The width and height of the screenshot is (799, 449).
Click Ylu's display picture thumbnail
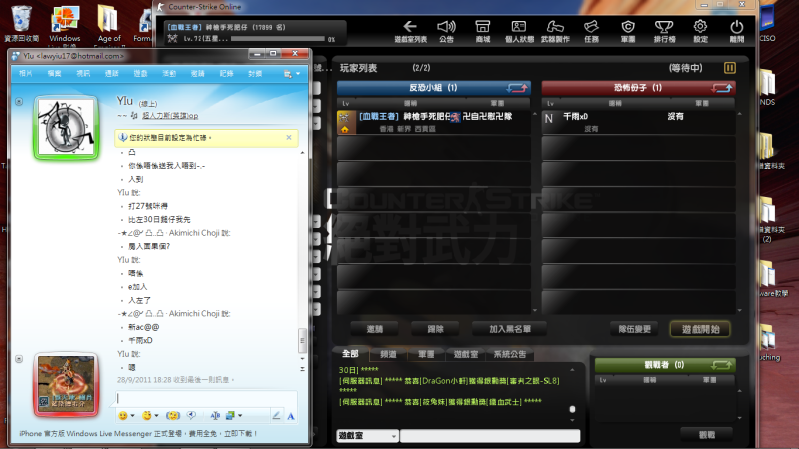[66, 127]
